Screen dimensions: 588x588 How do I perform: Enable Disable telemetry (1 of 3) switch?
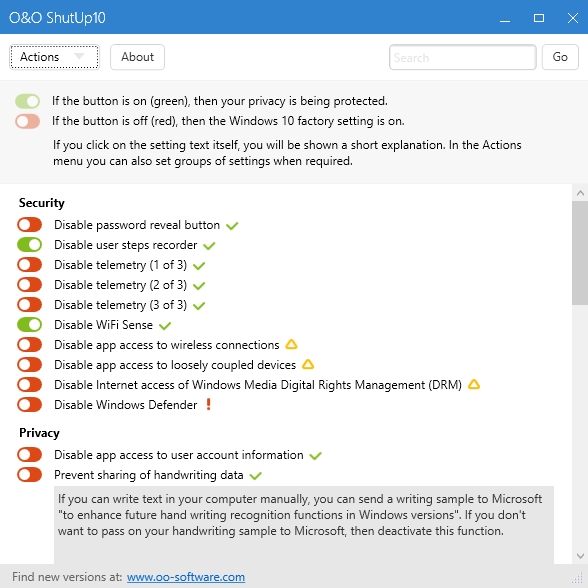tap(29, 265)
